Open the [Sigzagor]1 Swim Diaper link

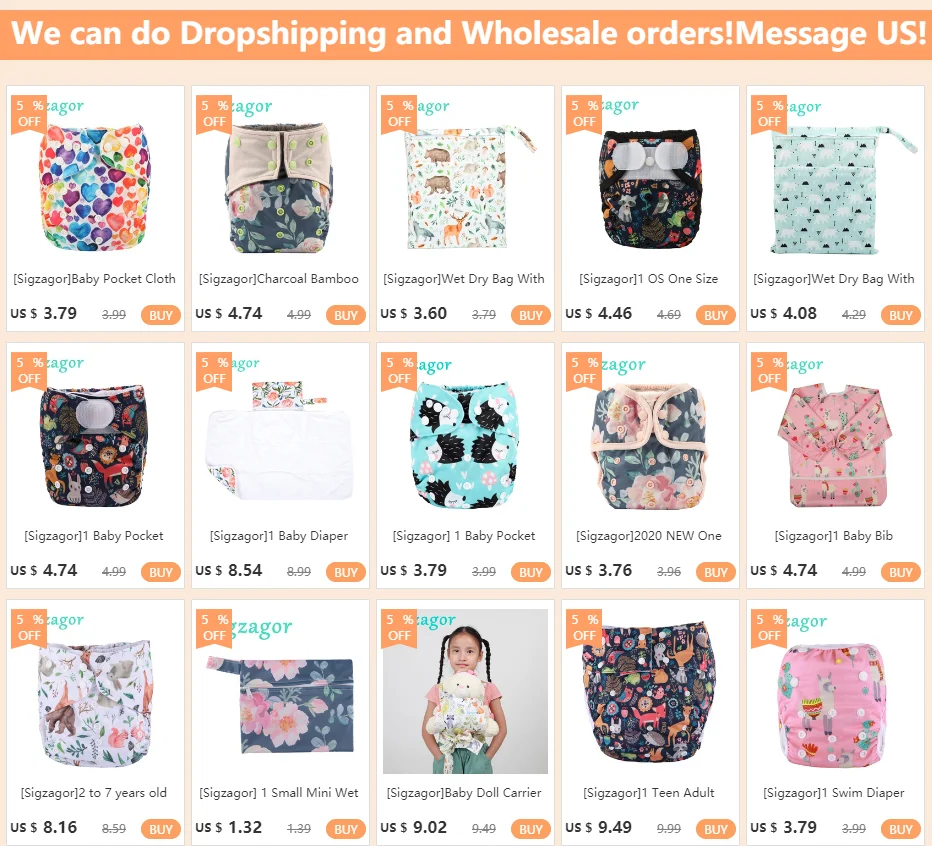[834, 792]
